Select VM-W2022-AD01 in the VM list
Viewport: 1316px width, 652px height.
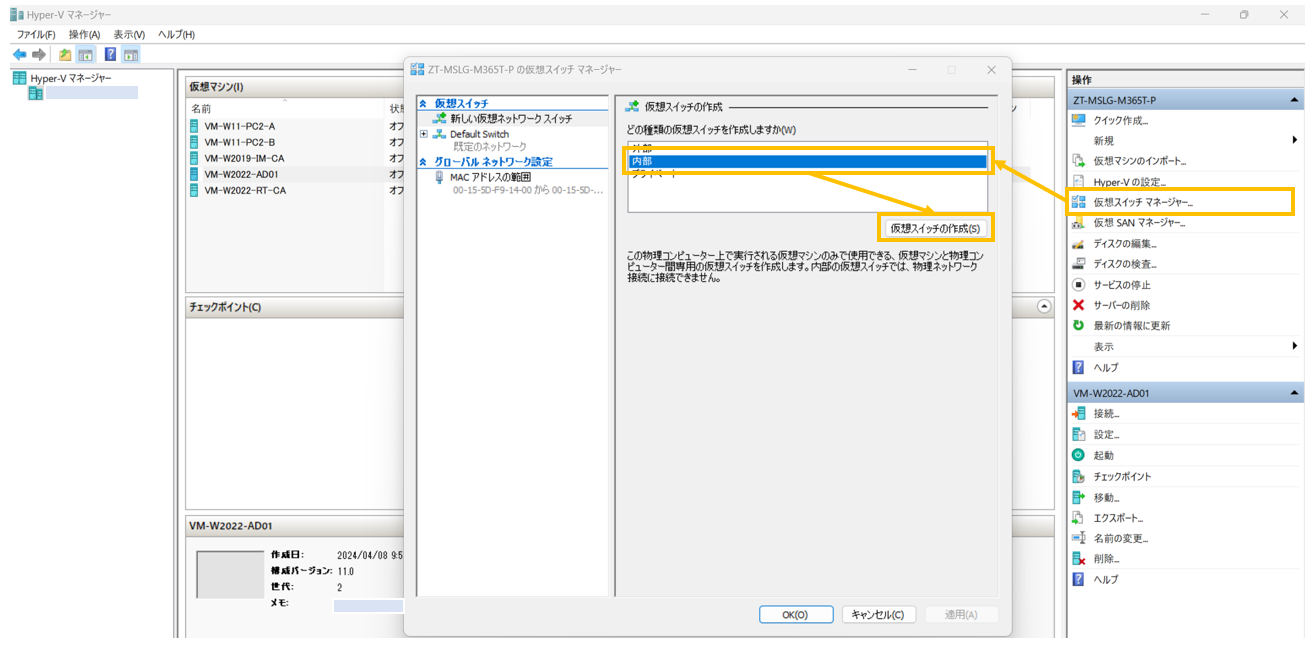point(241,174)
